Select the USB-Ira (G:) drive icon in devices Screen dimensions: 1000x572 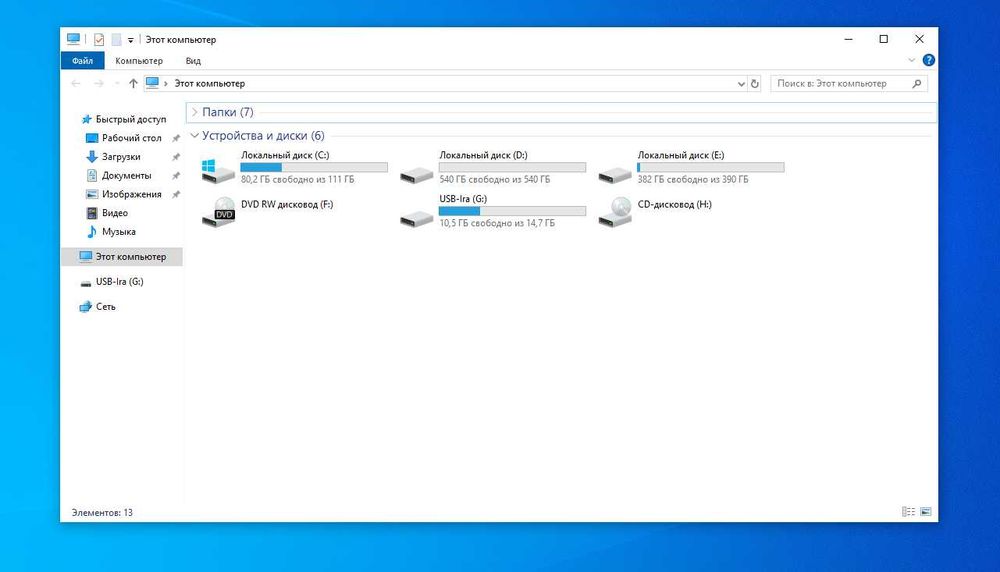click(416, 218)
